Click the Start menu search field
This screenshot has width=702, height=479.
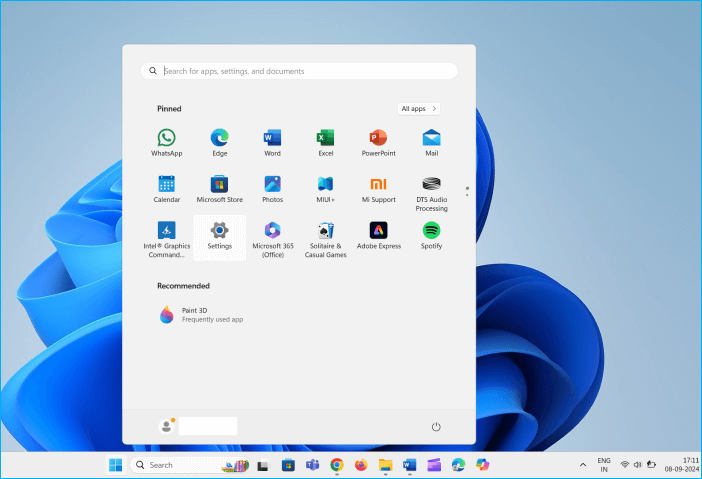pos(300,71)
